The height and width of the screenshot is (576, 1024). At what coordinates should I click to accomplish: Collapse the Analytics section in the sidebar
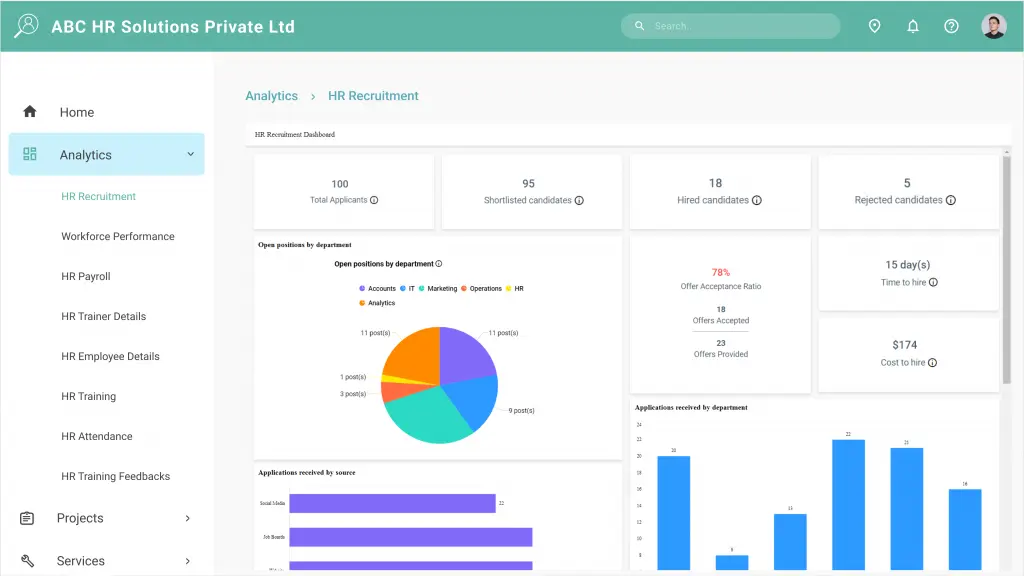189,154
